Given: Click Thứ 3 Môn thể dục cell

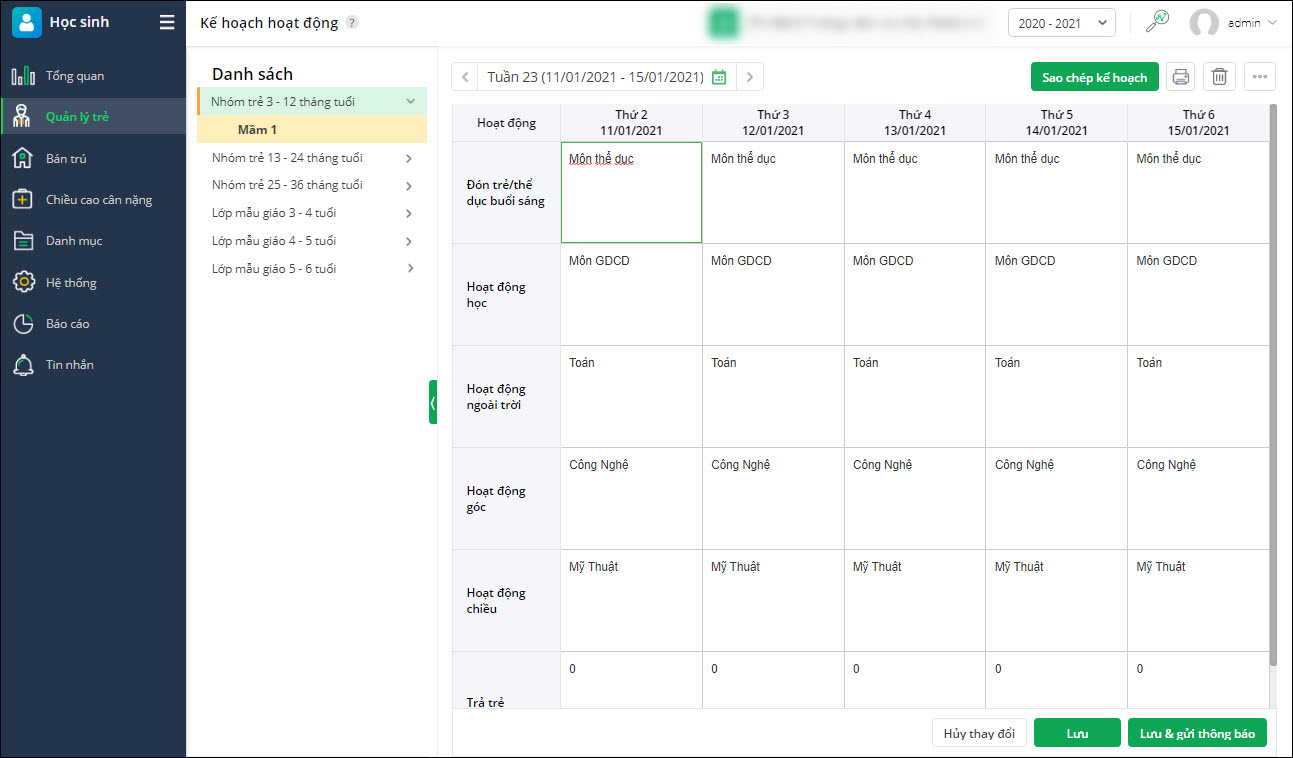Looking at the screenshot, I should coord(773,193).
